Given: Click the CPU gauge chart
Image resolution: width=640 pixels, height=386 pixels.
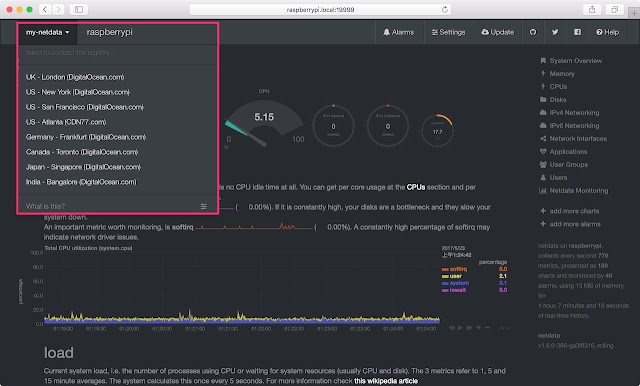Looking at the screenshot, I should click(x=264, y=122).
